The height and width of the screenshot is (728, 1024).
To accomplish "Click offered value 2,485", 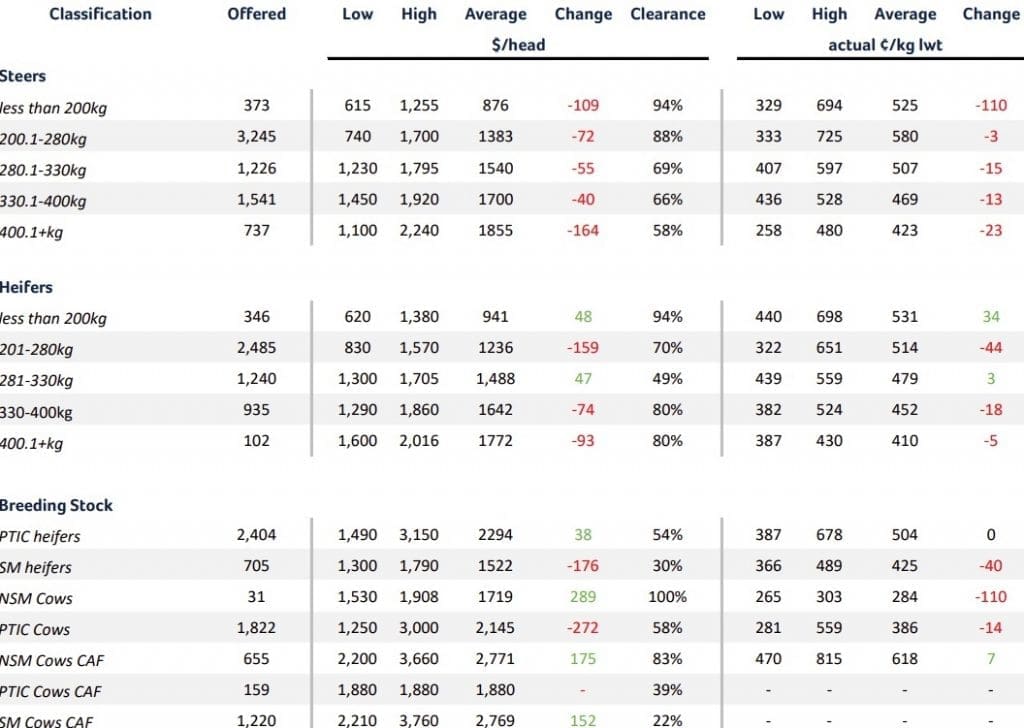I will 257,347.
